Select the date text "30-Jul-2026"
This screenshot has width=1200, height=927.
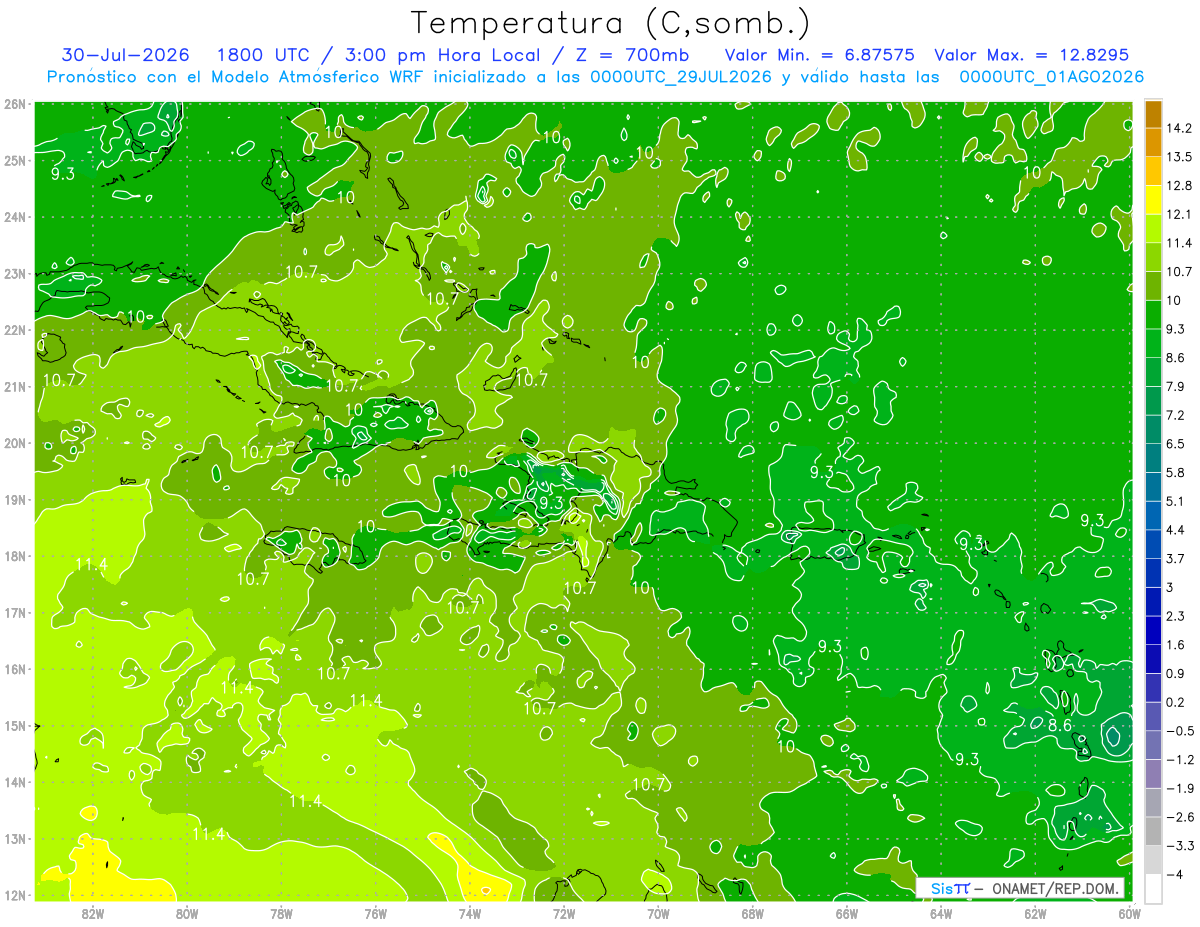coord(125,54)
